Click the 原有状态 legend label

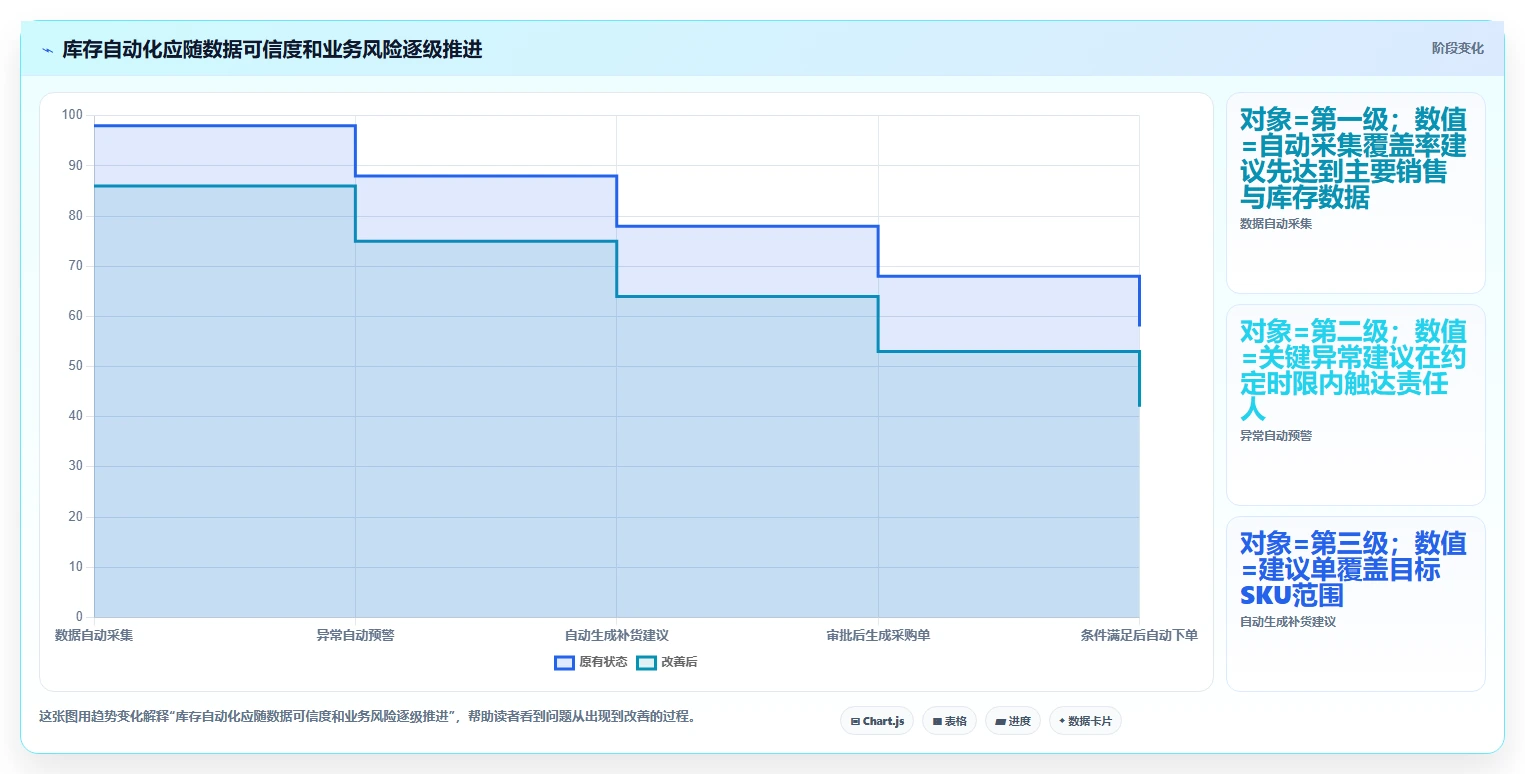603,662
